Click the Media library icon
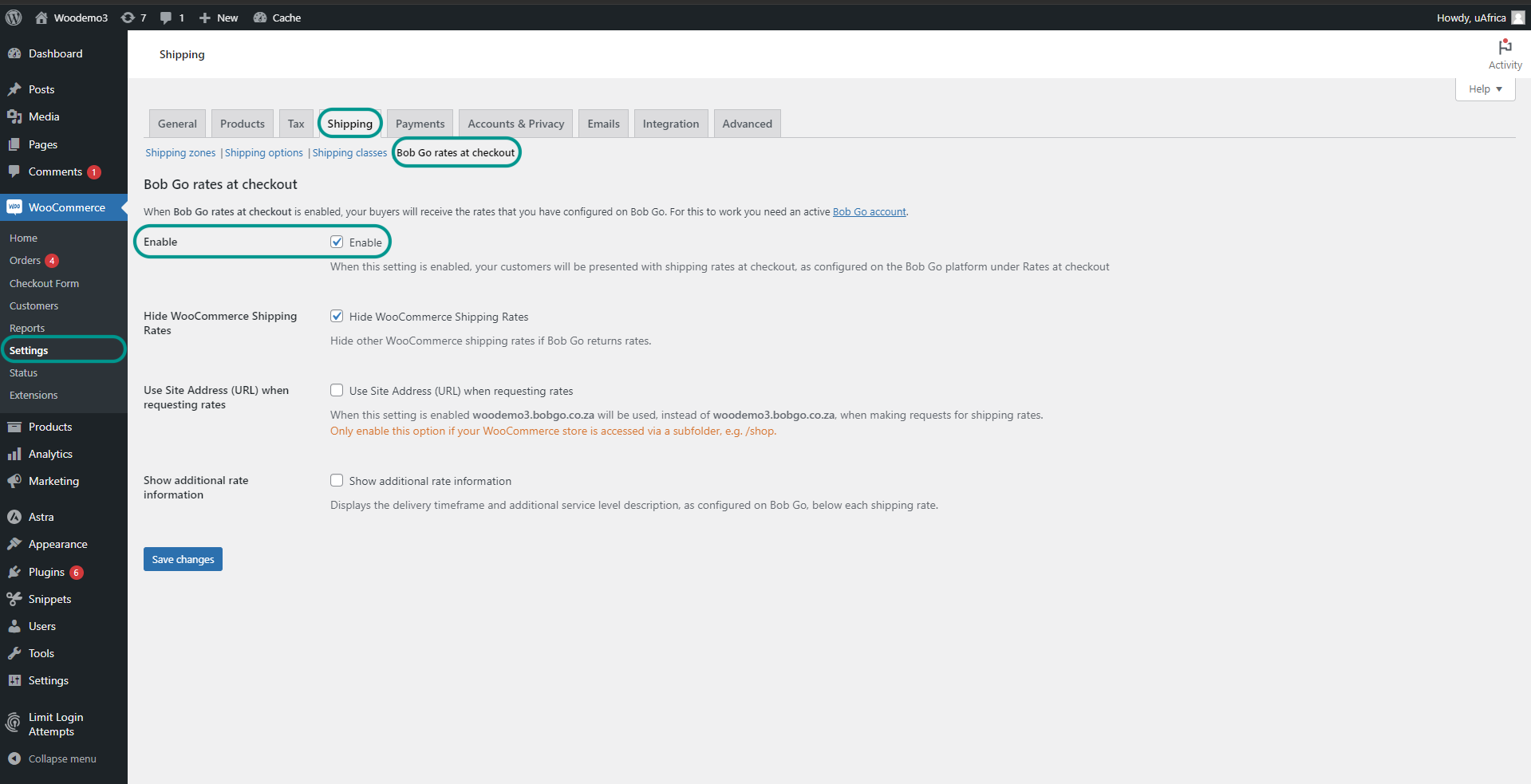1531x784 pixels. tap(14, 116)
